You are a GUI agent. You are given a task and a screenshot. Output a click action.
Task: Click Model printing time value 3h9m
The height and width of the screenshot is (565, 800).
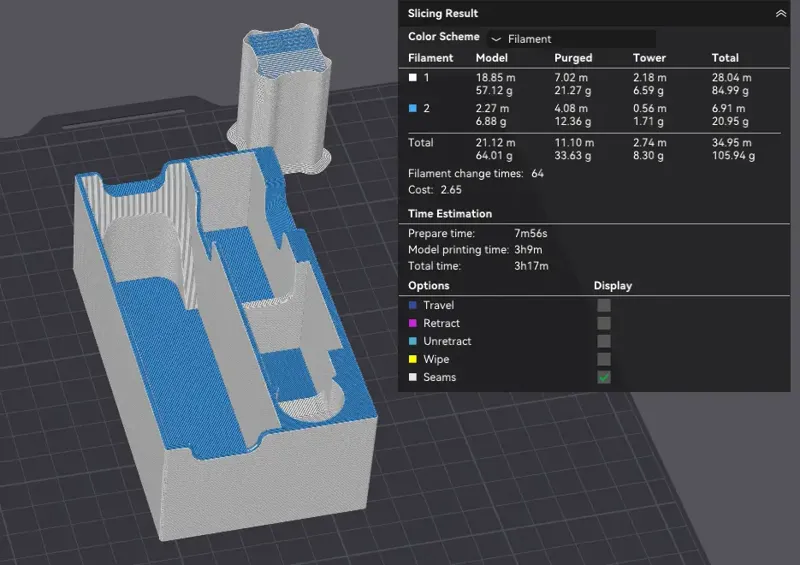[x=528, y=250]
